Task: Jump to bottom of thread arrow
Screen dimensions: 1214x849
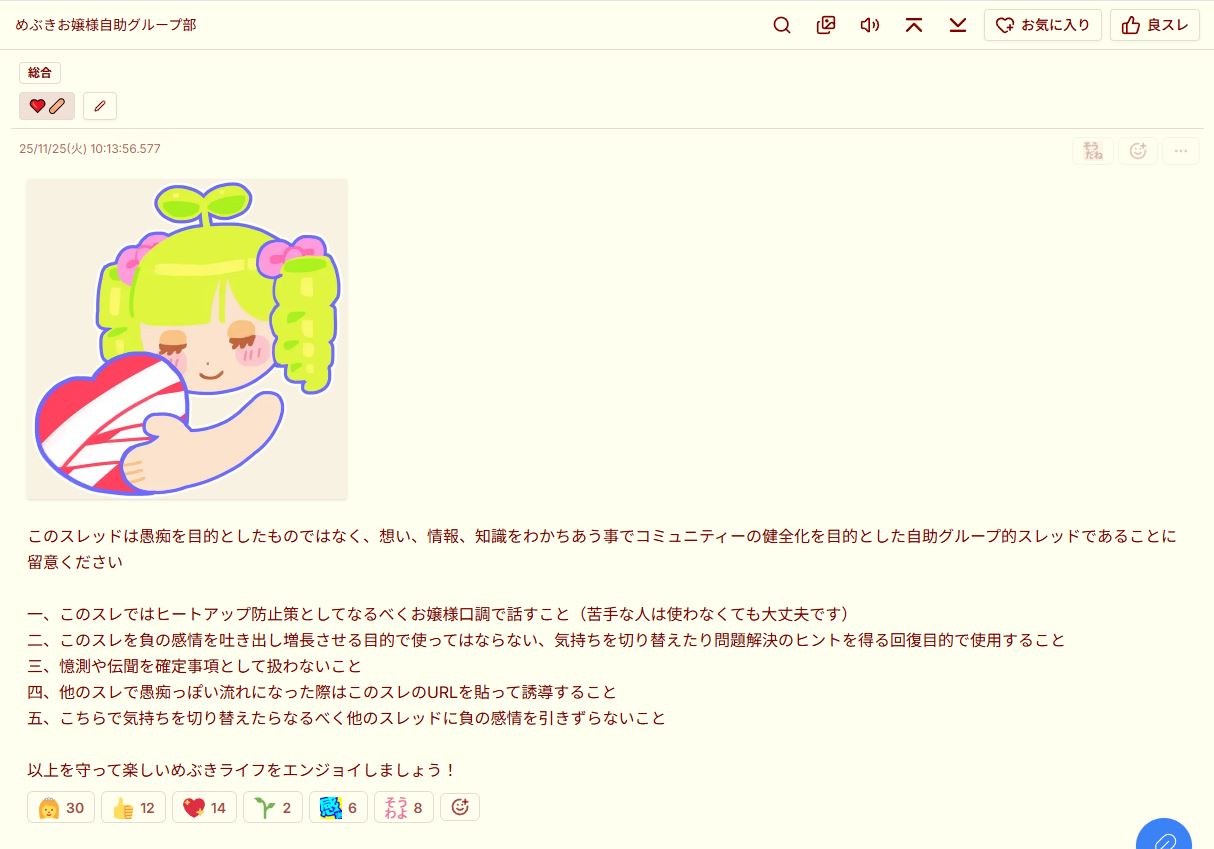Action: (x=958, y=25)
